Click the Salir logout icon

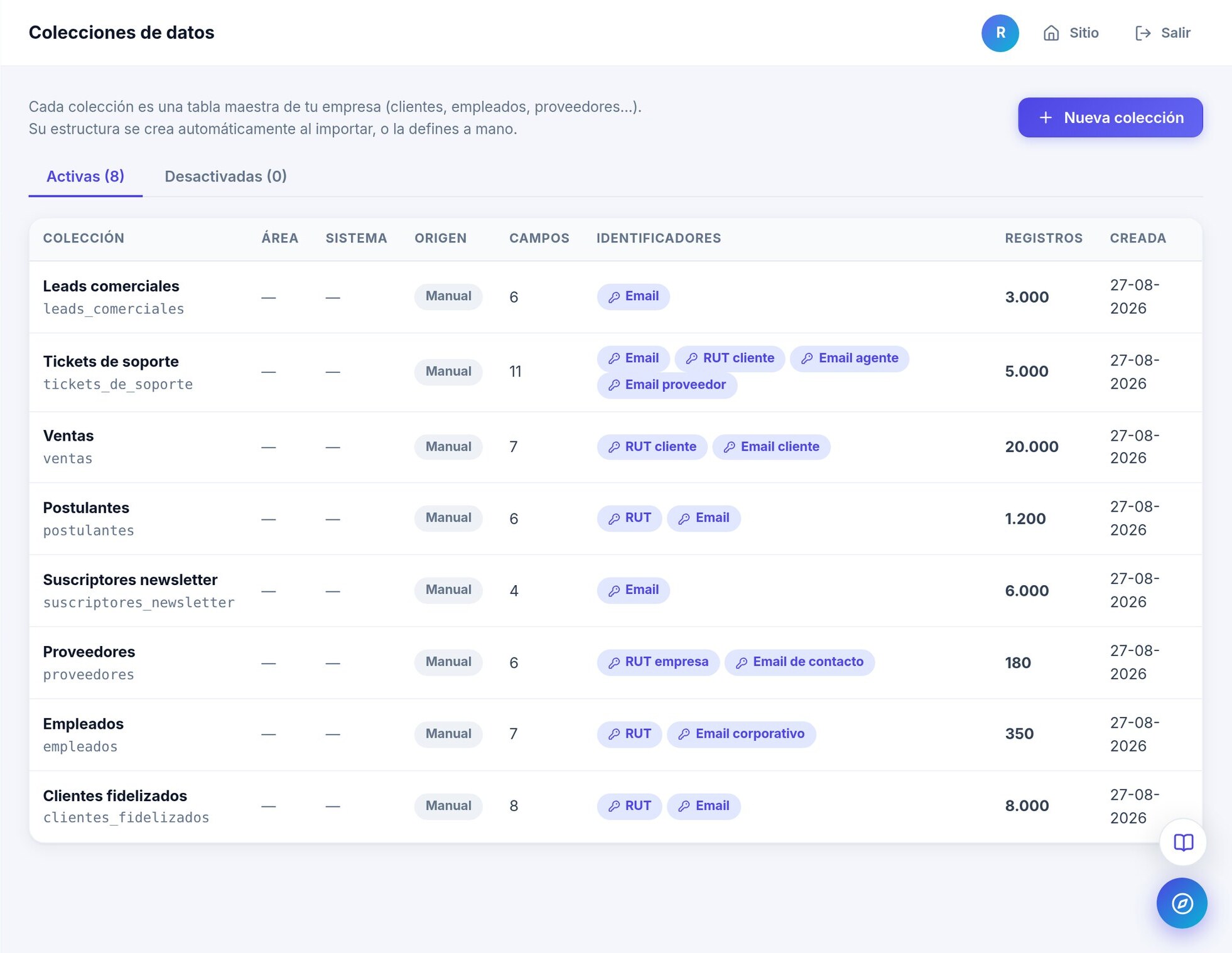tap(1143, 33)
